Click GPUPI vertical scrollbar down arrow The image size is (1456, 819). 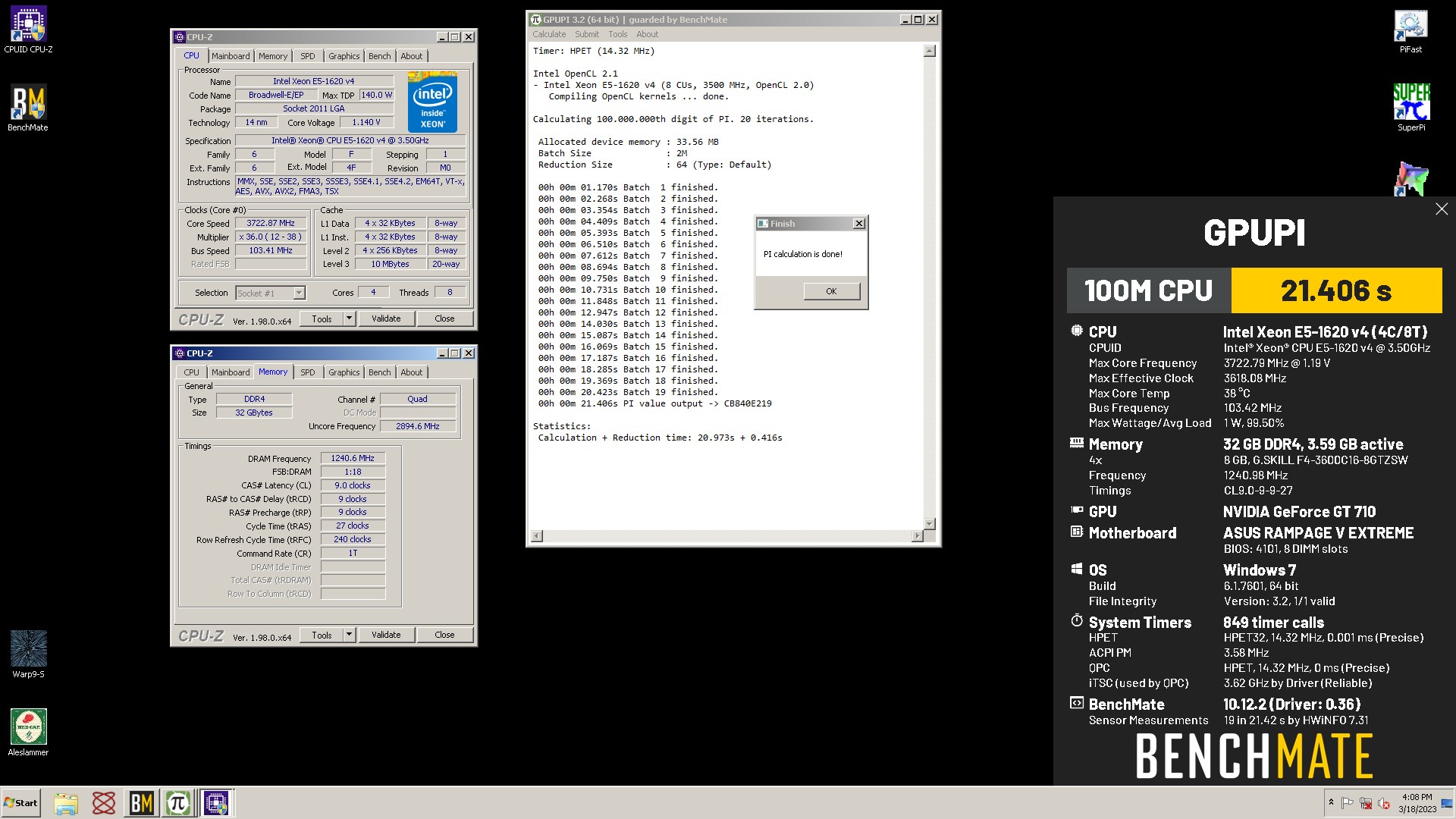930,524
